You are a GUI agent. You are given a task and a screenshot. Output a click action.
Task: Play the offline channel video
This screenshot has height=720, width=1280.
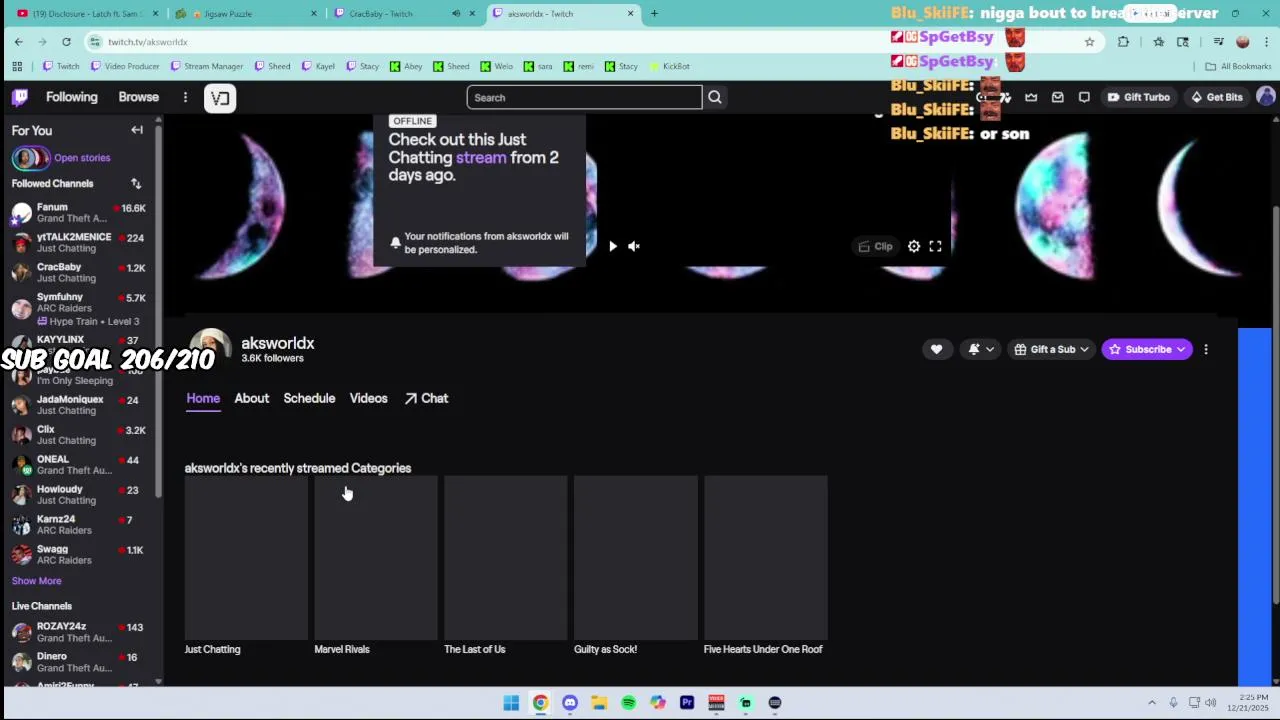[x=612, y=246]
